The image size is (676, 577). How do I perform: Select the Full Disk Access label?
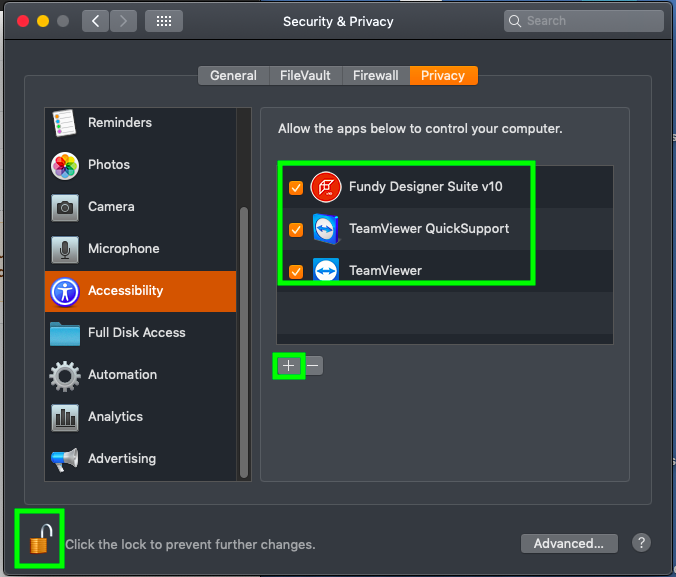(137, 332)
